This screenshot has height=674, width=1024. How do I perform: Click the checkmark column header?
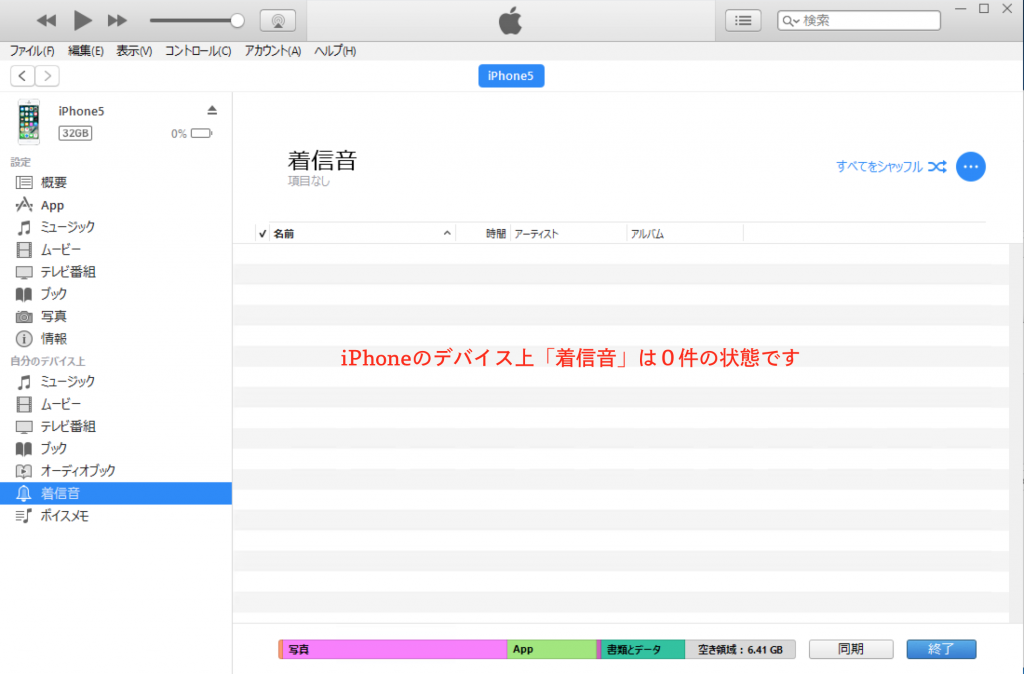pos(262,234)
